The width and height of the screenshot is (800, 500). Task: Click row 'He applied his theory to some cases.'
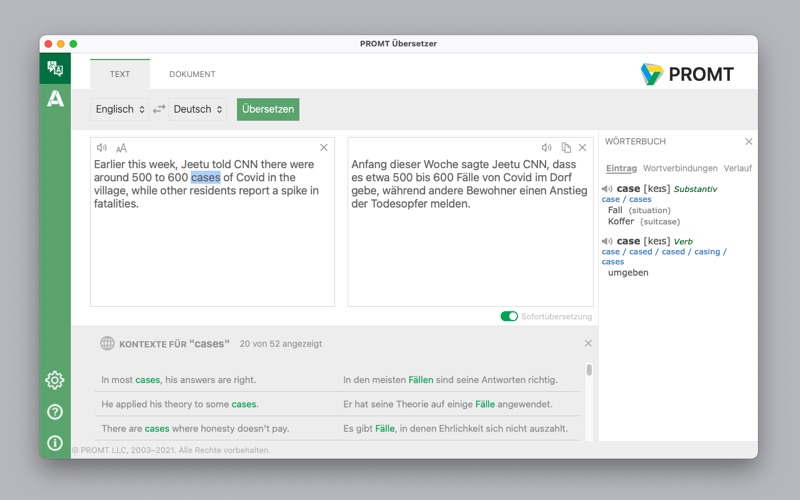click(180, 404)
